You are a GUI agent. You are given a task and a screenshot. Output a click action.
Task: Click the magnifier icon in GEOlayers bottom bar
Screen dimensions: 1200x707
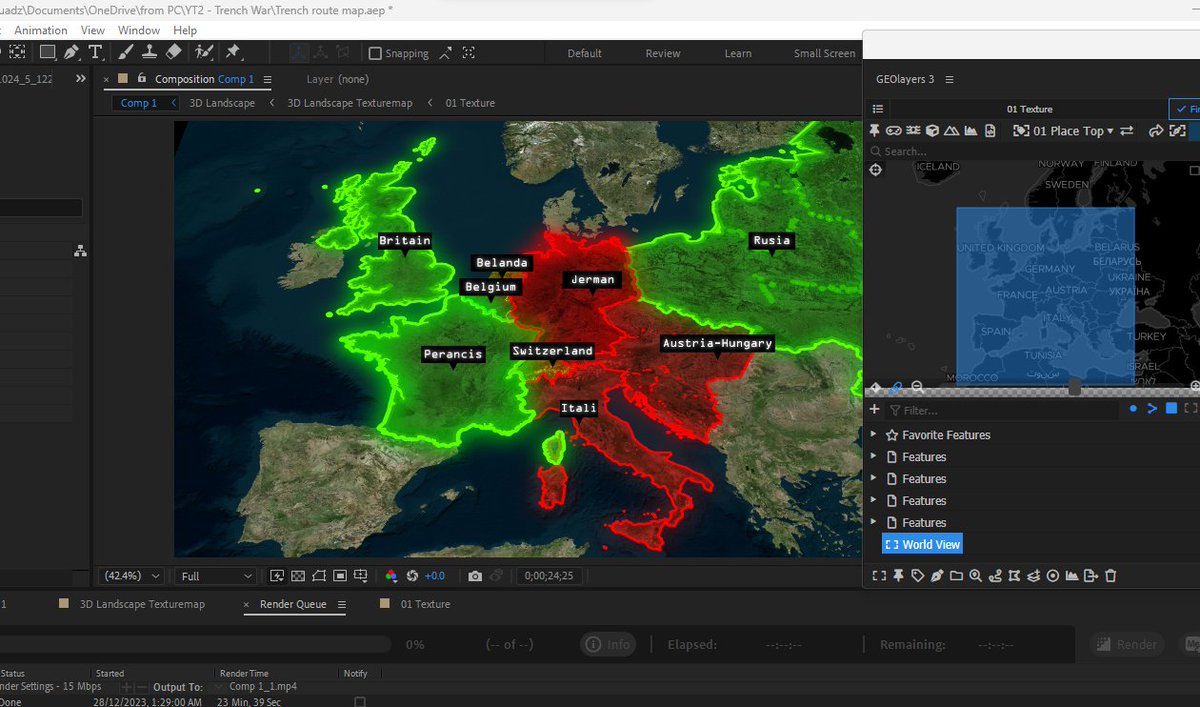[x=975, y=575]
